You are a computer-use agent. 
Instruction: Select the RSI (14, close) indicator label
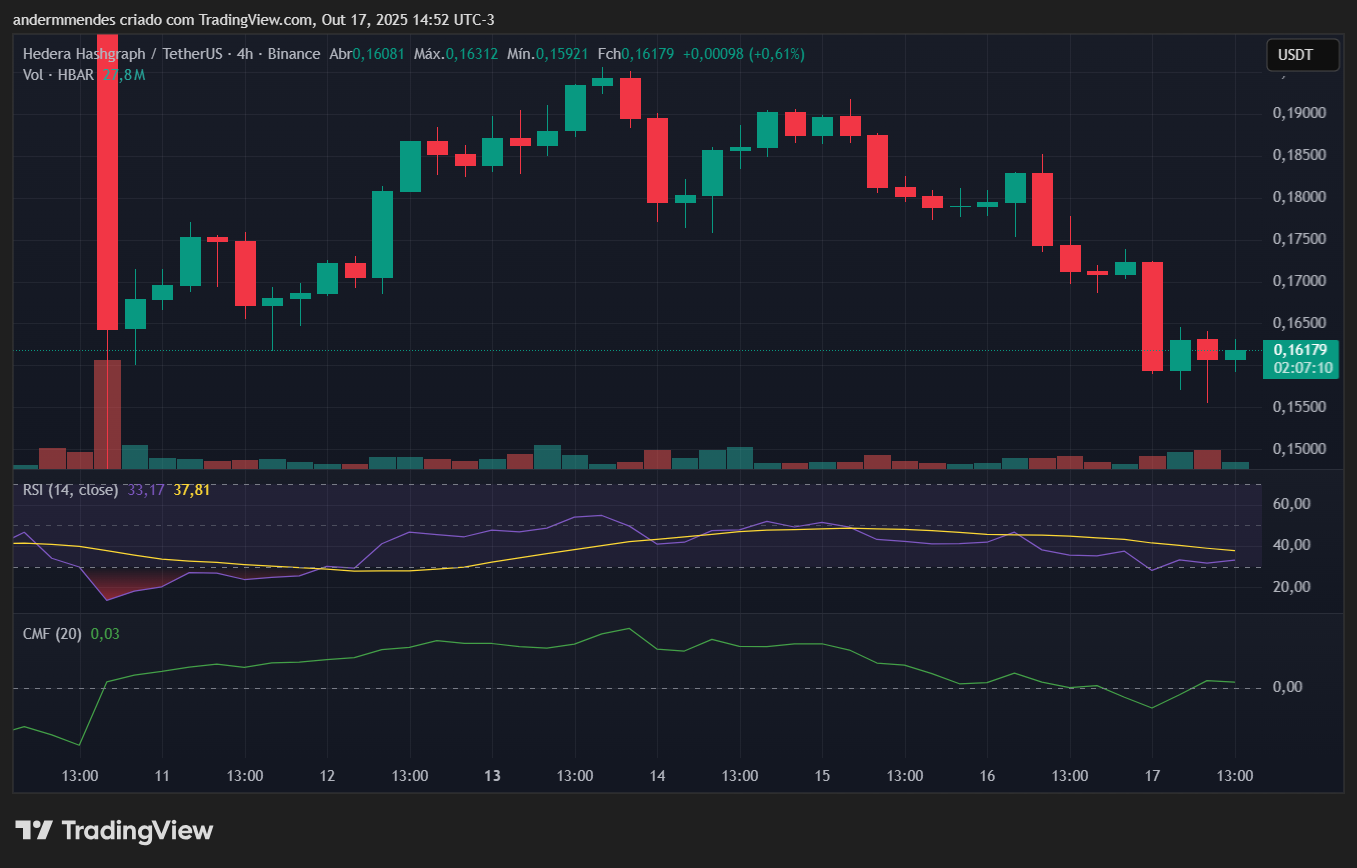pyautogui.click(x=70, y=490)
